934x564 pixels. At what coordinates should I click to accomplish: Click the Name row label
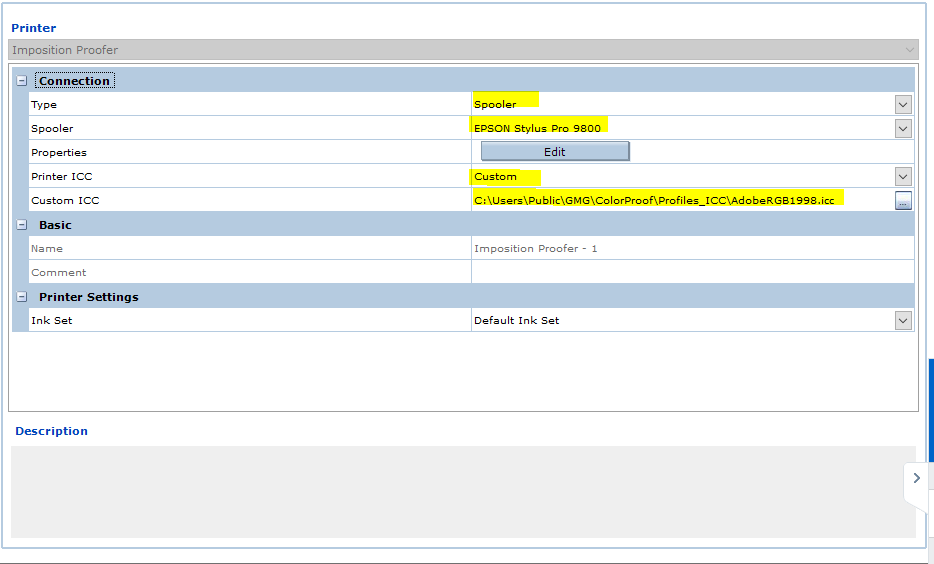click(x=47, y=248)
